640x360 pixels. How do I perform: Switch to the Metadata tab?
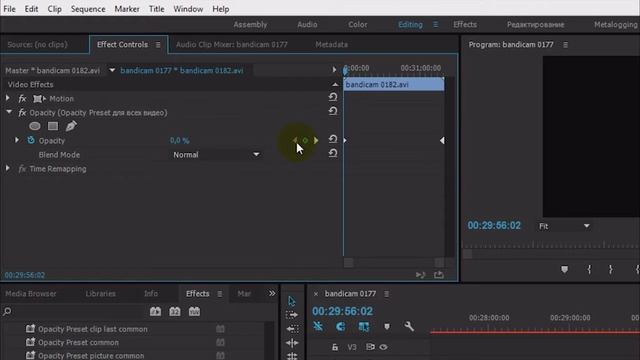click(x=331, y=44)
